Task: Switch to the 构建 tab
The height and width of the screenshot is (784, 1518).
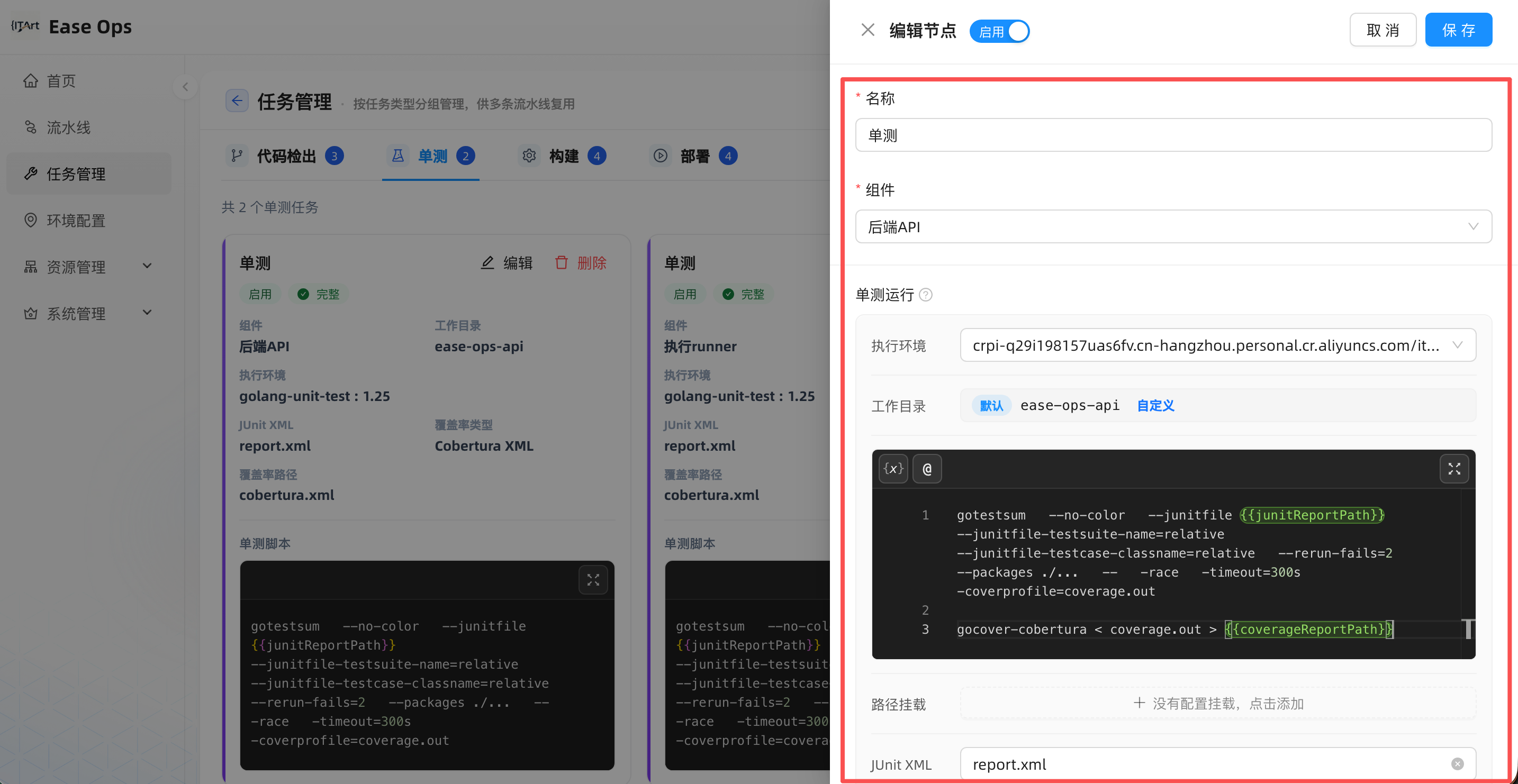Action: tap(562, 156)
